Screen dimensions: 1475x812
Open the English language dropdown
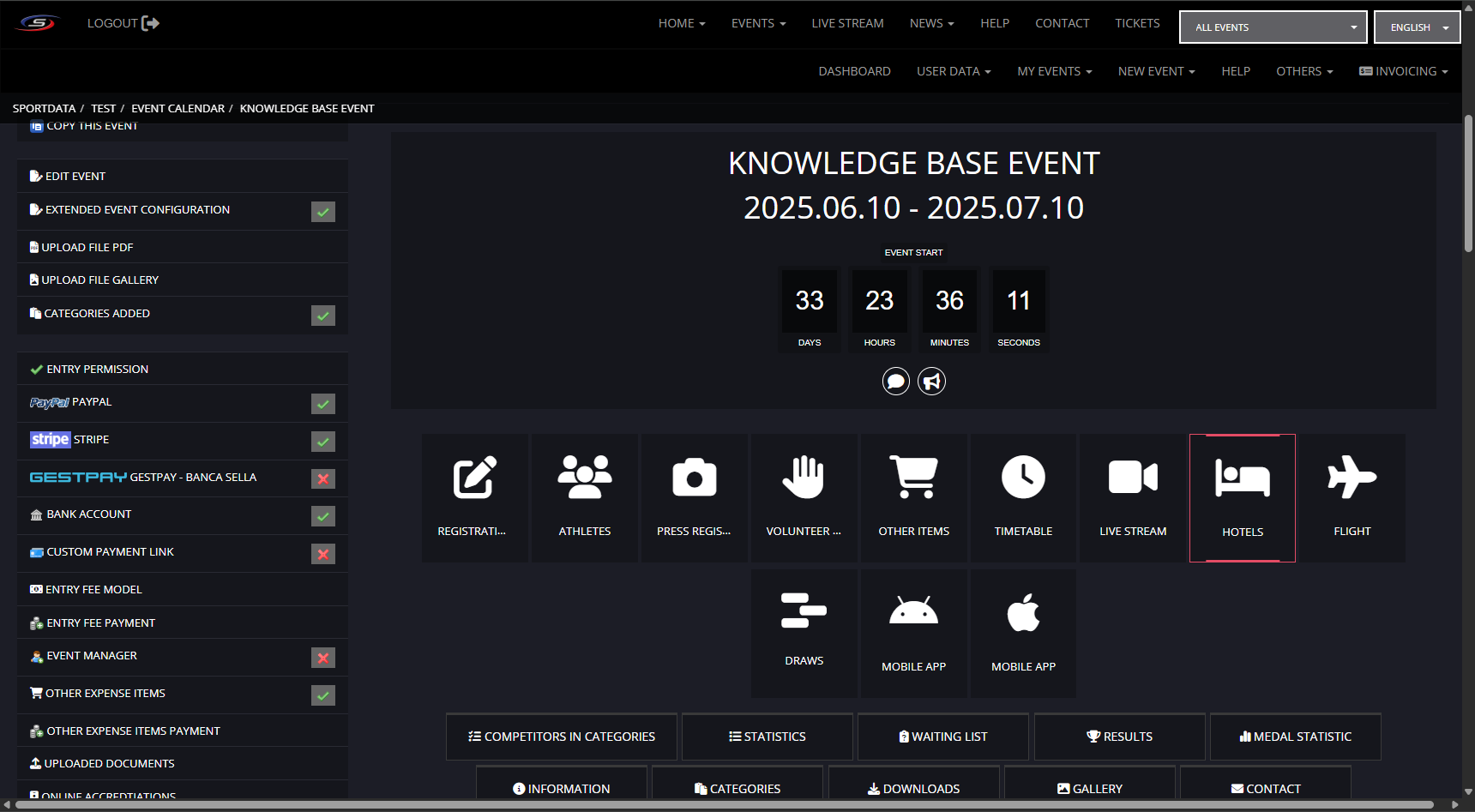[1417, 27]
